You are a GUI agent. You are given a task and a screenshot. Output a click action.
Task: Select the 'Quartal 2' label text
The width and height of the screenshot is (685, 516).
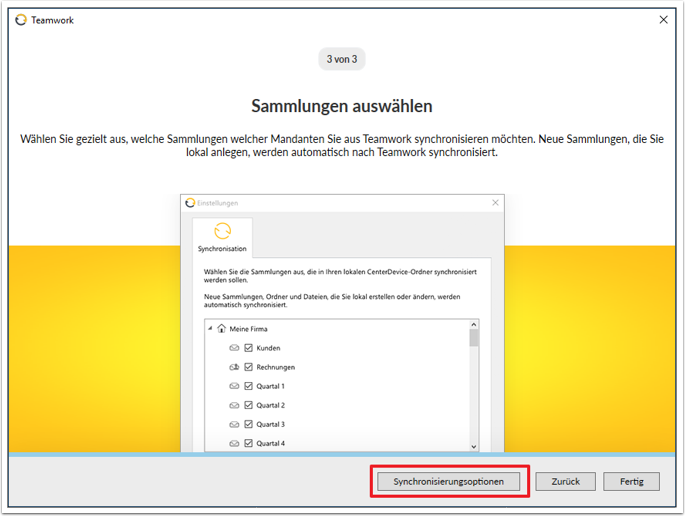[x=270, y=405]
